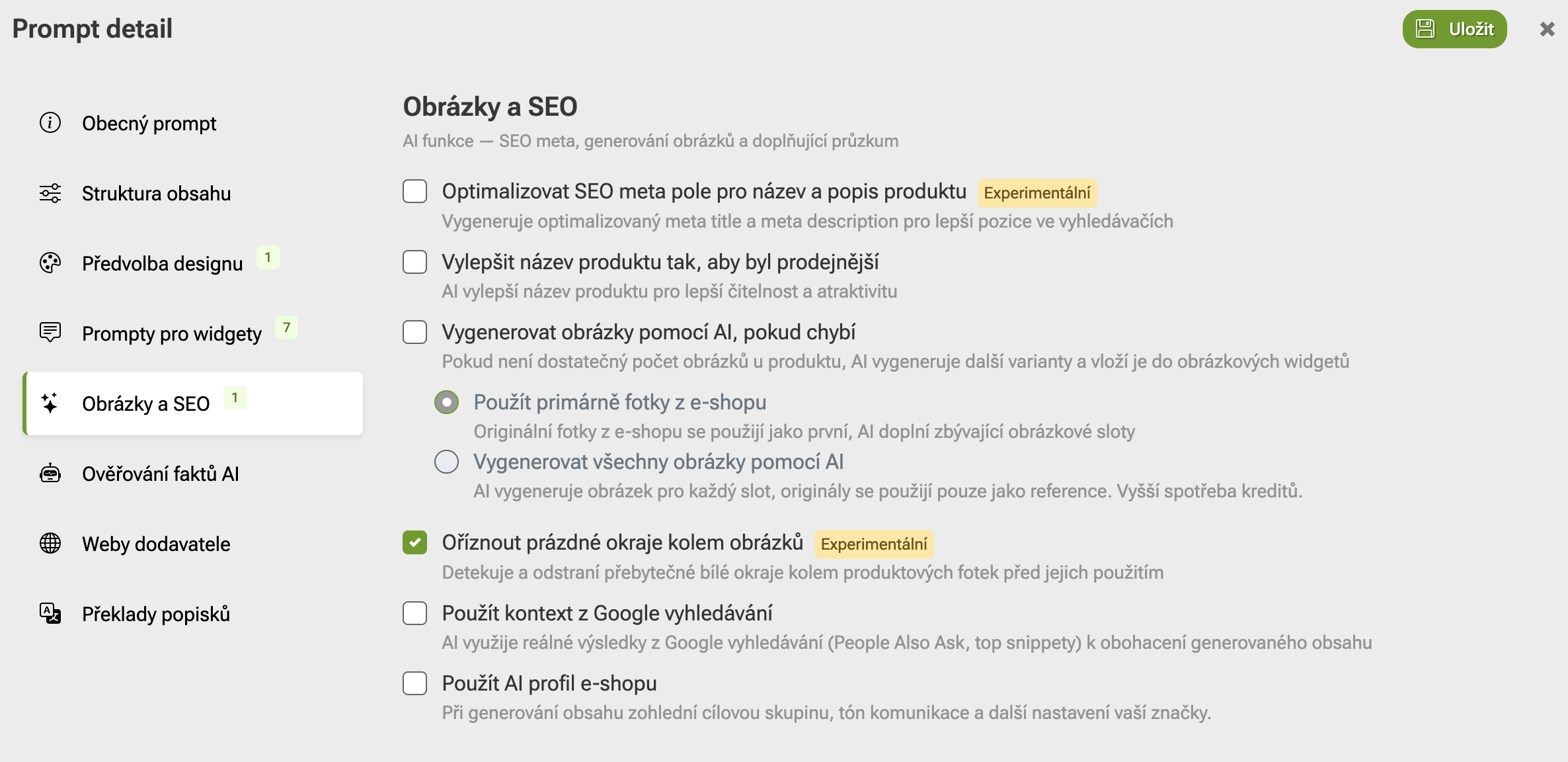Save with the Uložit button
Viewport: 1568px width, 762px height.
tap(1454, 29)
